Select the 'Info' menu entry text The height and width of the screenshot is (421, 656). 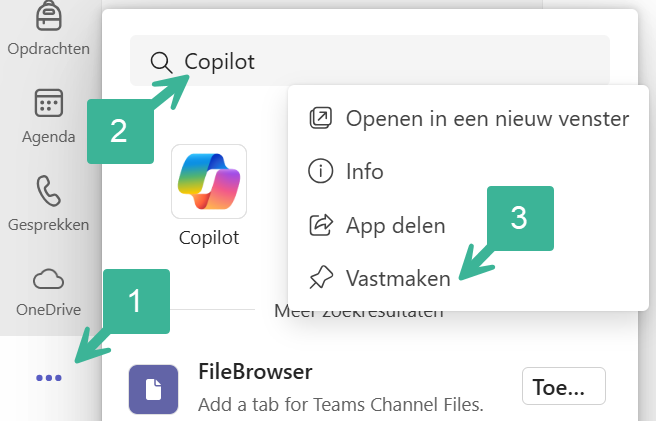365,172
